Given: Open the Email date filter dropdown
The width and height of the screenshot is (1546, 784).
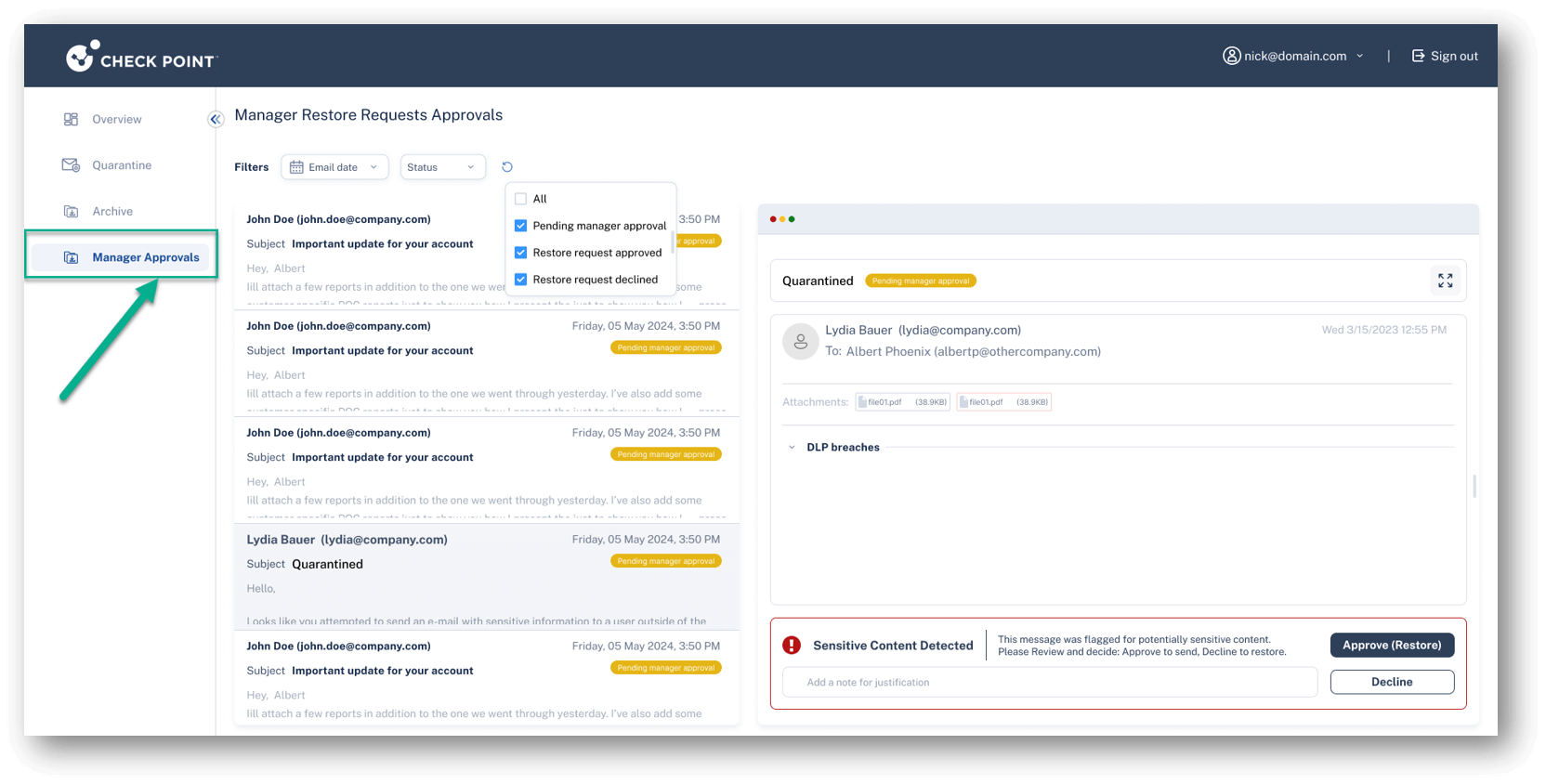Looking at the screenshot, I should pyautogui.click(x=334, y=167).
